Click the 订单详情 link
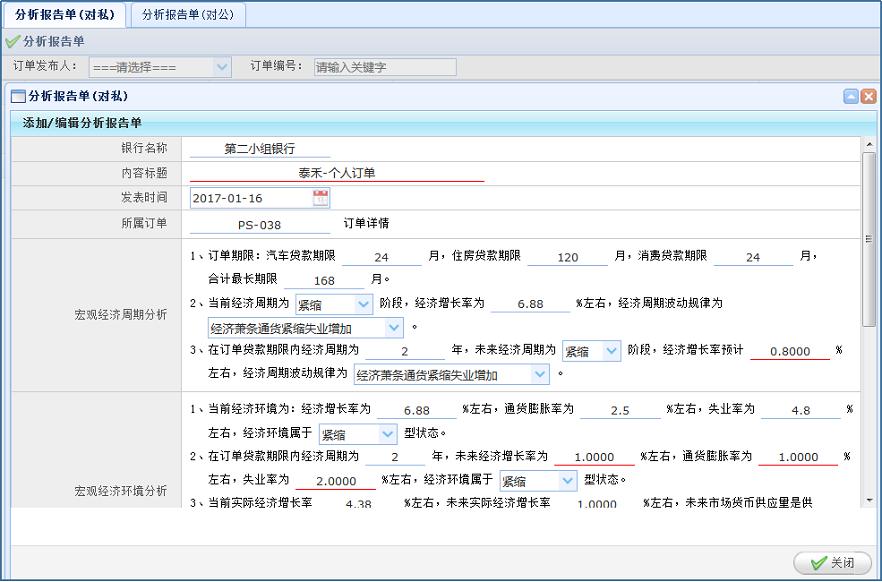882x582 pixels. tap(366, 224)
